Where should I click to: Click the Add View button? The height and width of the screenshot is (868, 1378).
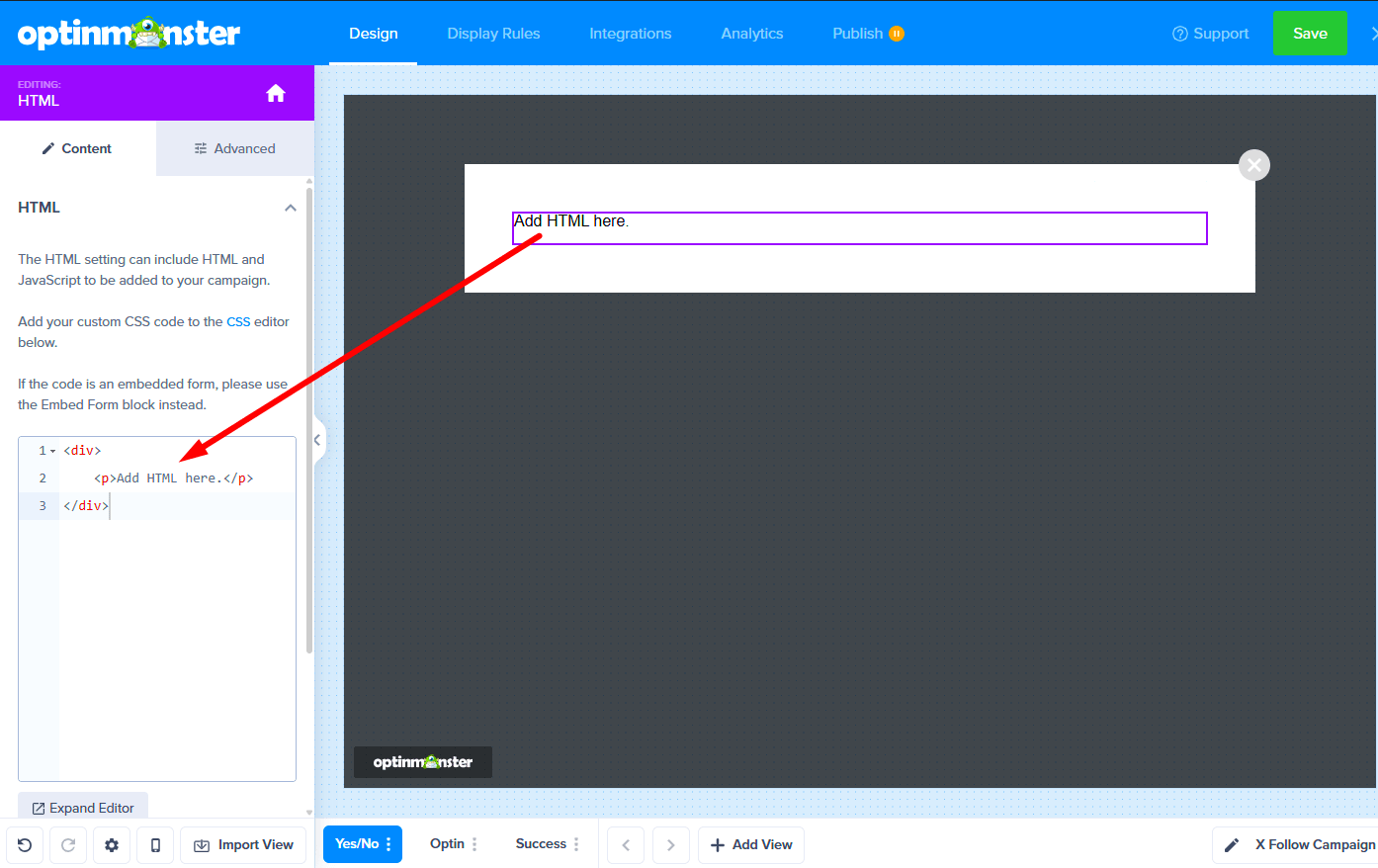click(751, 845)
